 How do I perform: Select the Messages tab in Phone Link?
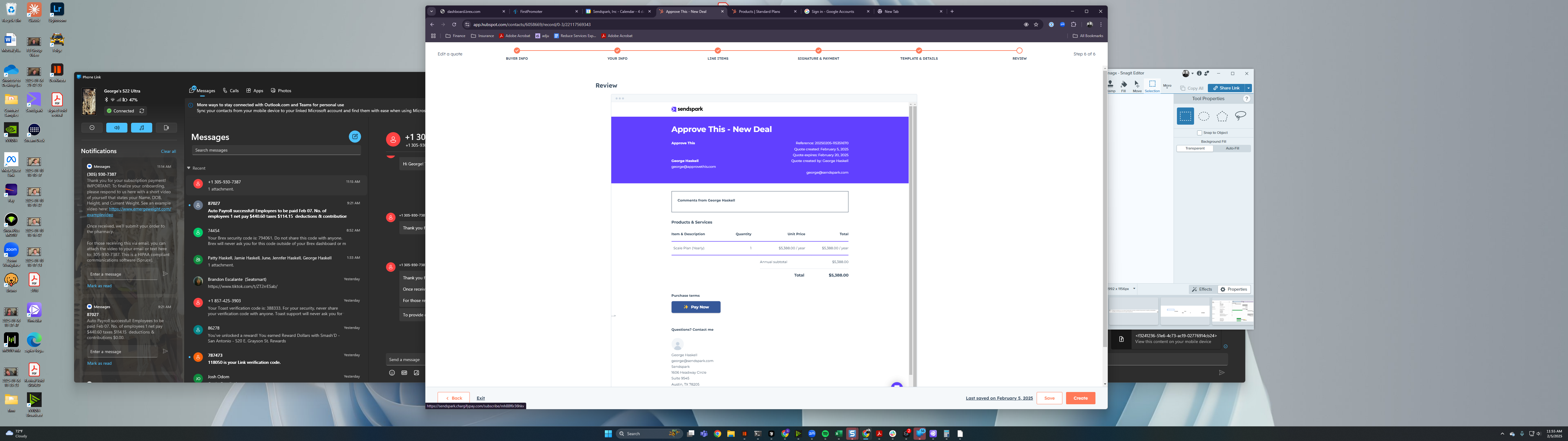point(202,90)
